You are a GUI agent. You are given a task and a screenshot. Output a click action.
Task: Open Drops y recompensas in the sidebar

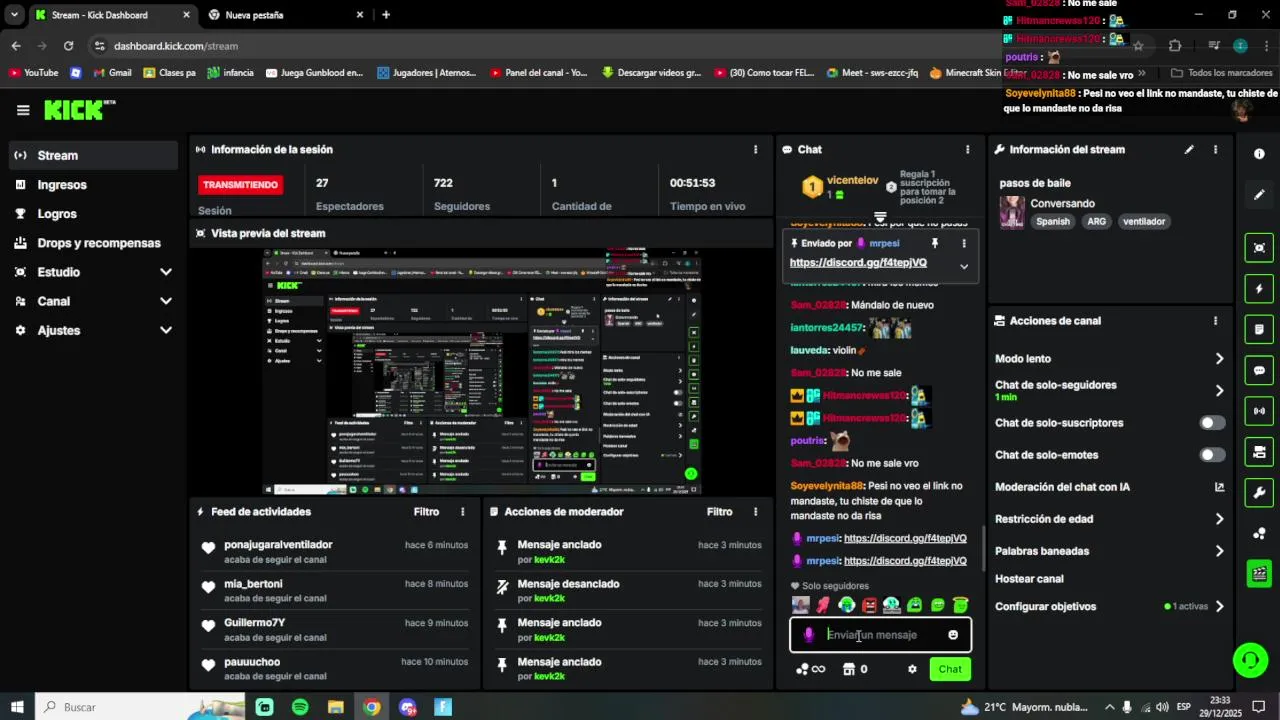tap(93, 243)
